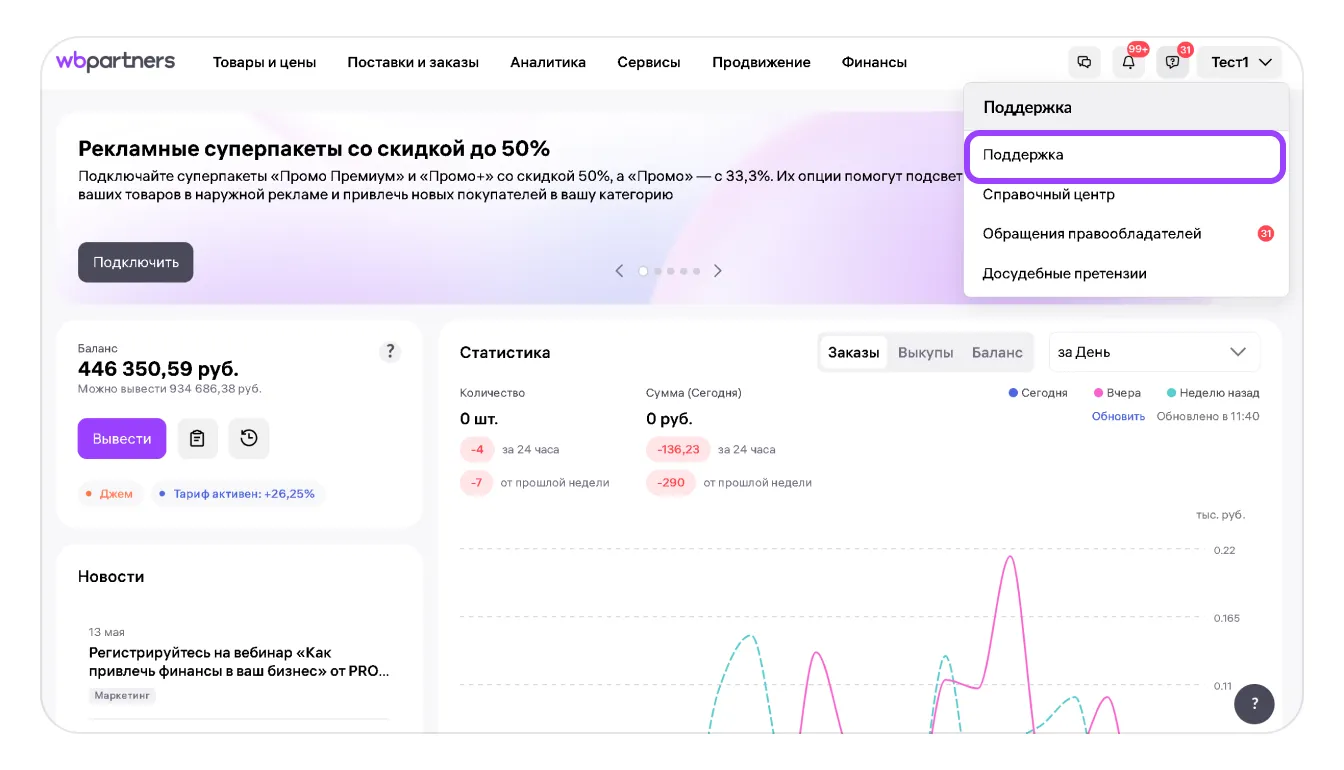This screenshot has width=1344, height=770.
Task: Open the Тест1 account dropdown
Action: pyautogui.click(x=1241, y=62)
